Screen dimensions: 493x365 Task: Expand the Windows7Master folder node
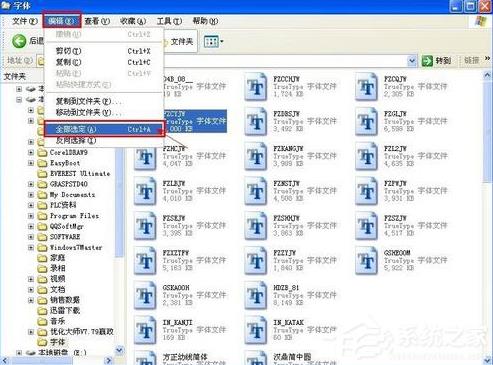click(x=31, y=248)
